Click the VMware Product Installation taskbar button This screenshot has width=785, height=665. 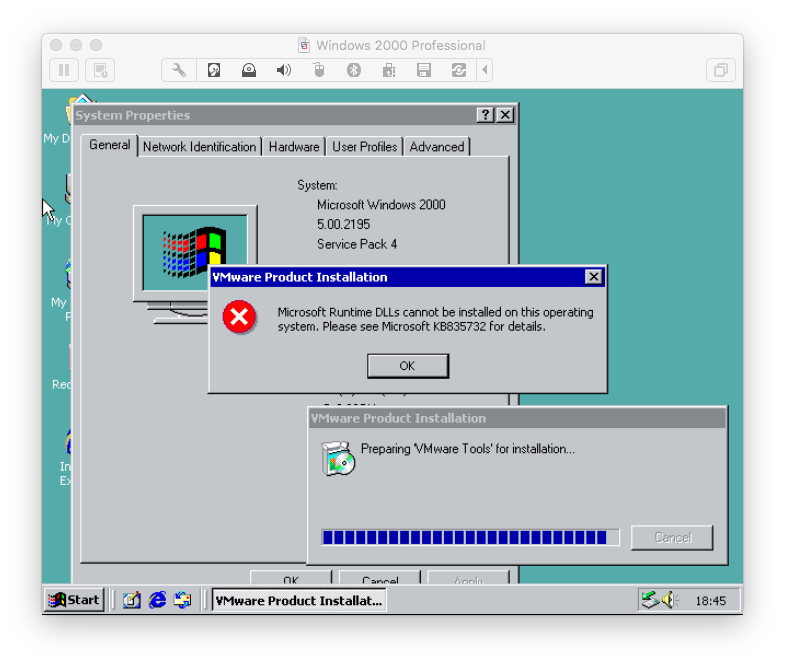[299, 600]
